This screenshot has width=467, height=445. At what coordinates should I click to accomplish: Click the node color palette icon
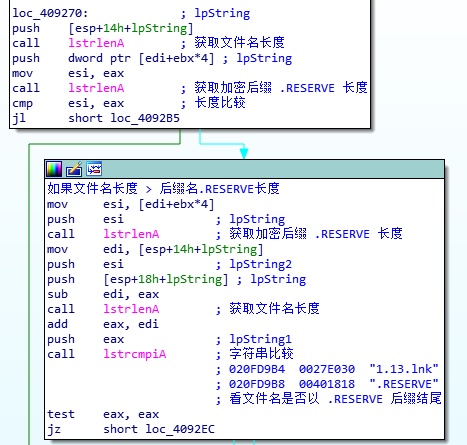54,169
